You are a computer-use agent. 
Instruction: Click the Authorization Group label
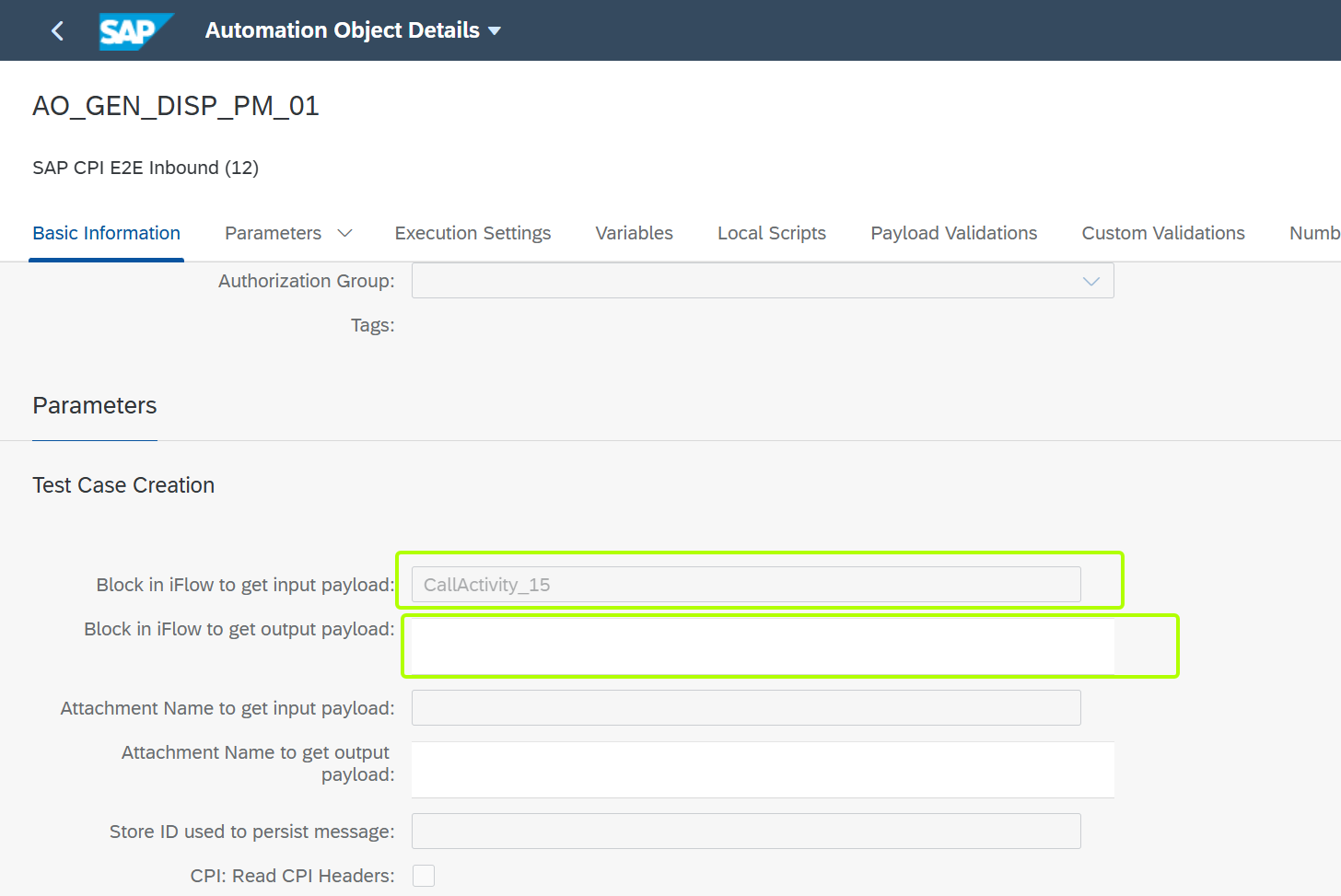pyautogui.click(x=307, y=281)
